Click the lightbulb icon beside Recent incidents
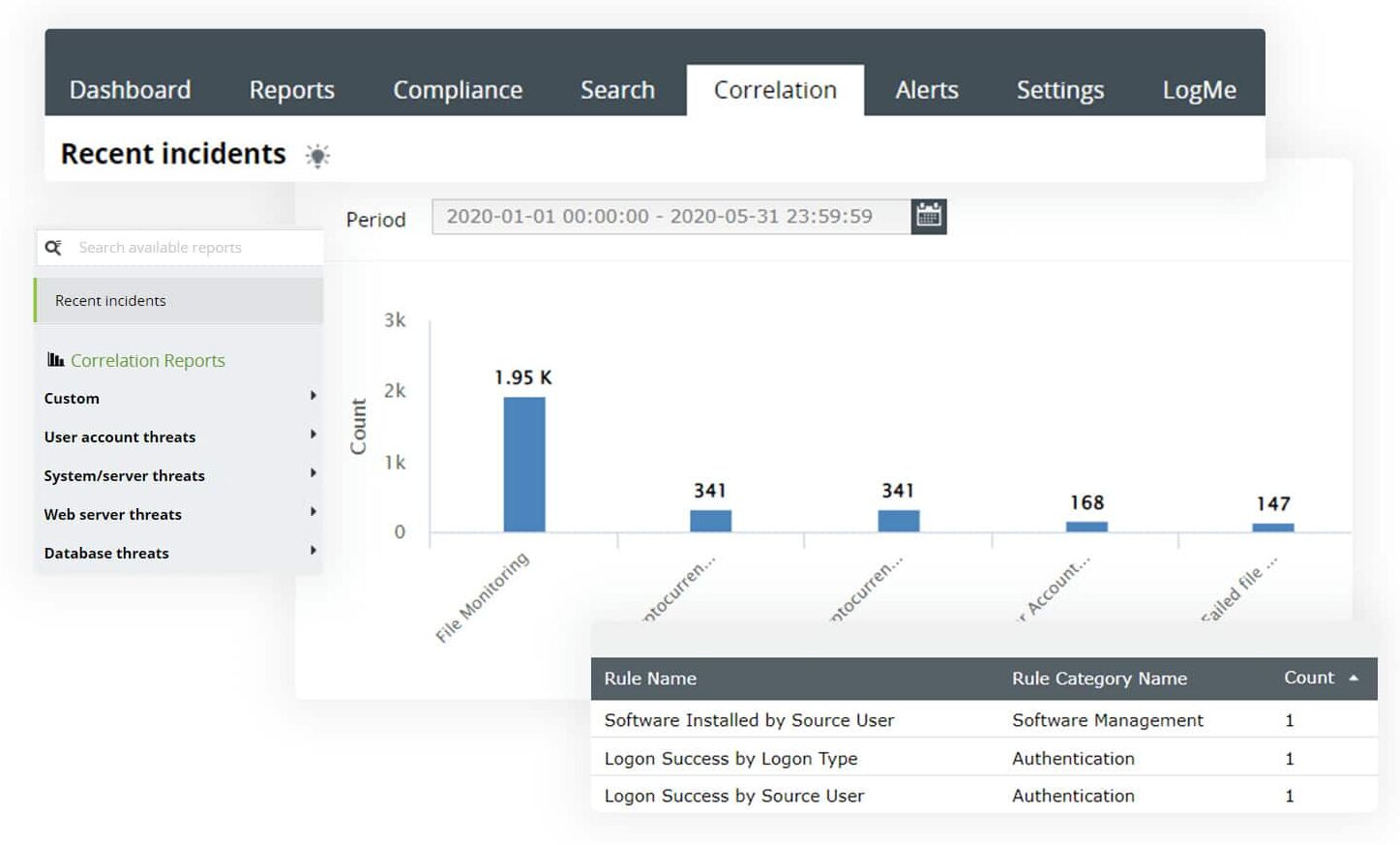This screenshot has height=845, width=1400. pyautogui.click(x=317, y=155)
